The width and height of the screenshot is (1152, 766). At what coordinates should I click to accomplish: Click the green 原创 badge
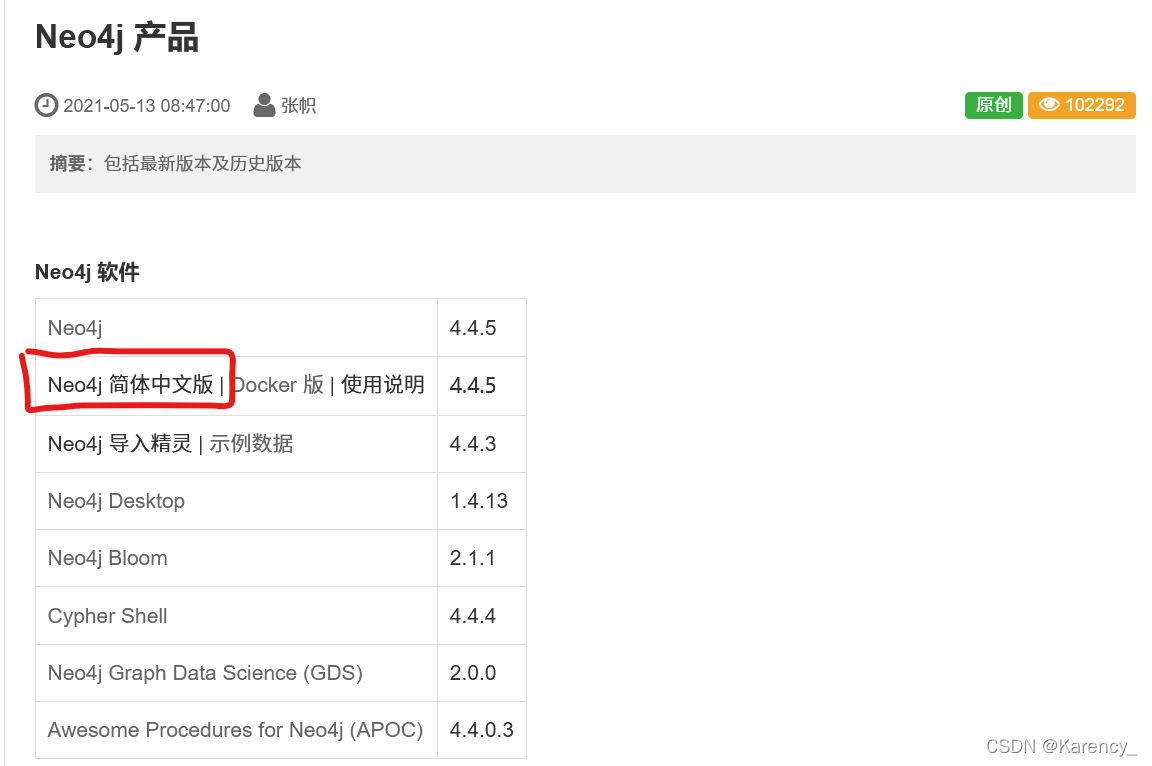[x=993, y=105]
